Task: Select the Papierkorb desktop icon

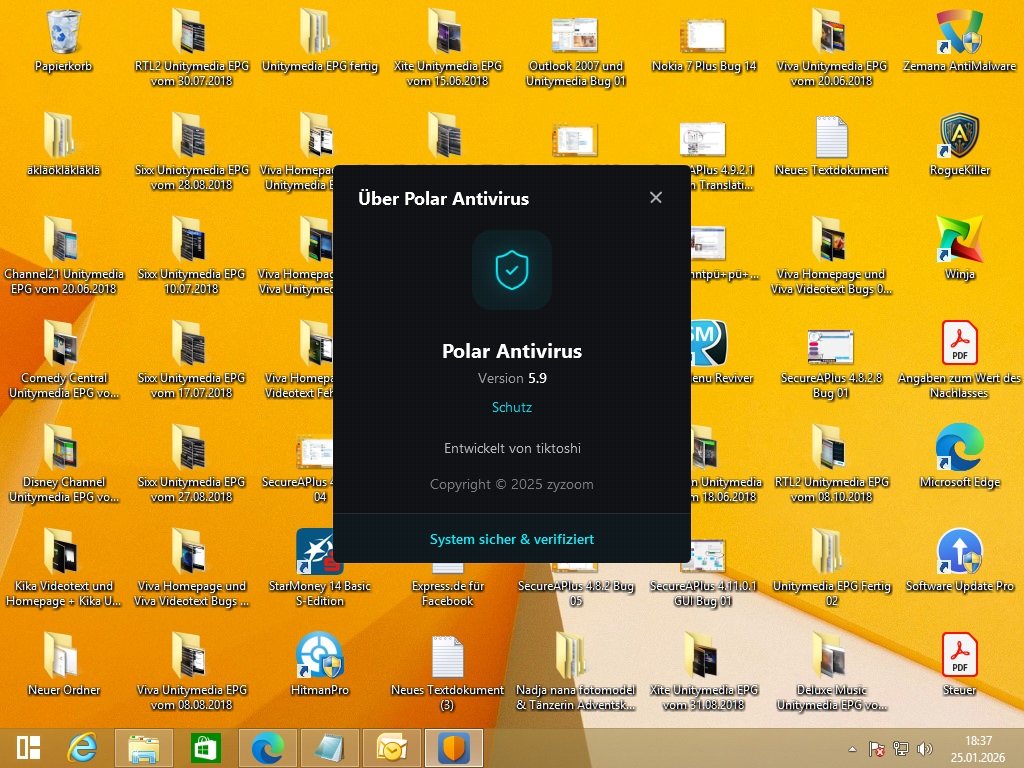Action: [x=63, y=40]
